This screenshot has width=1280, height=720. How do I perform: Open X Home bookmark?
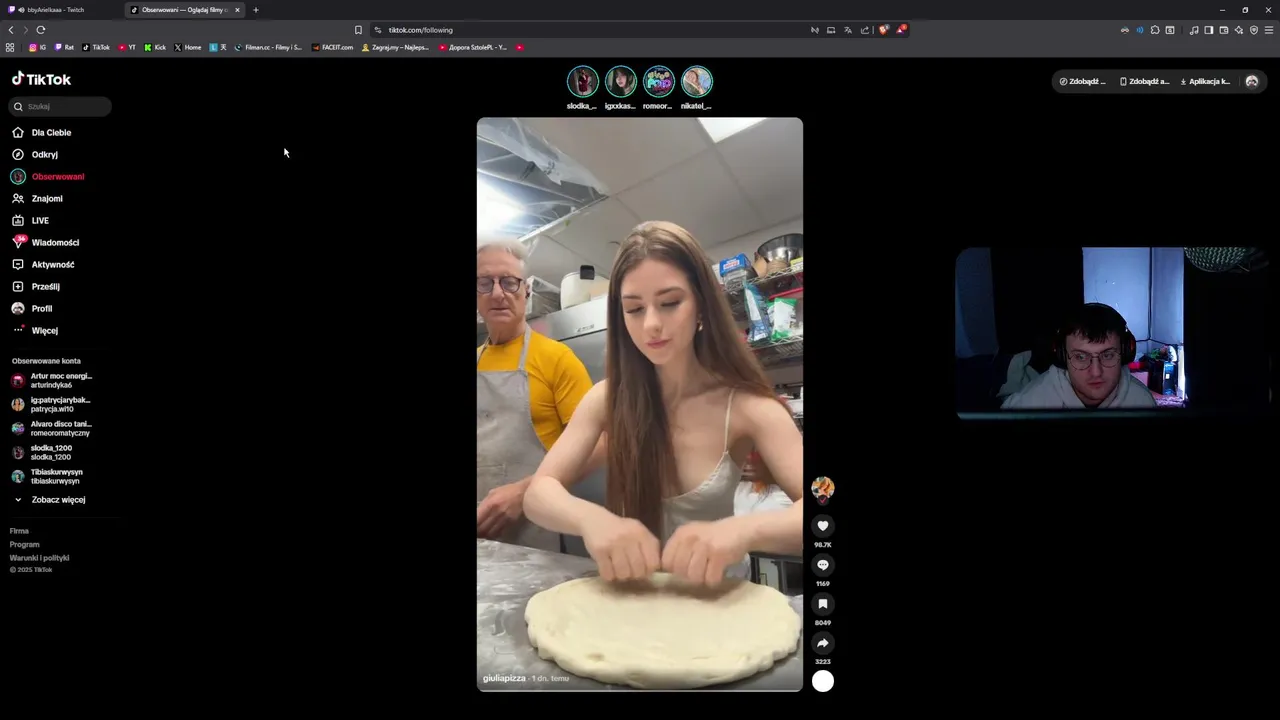pos(188,47)
